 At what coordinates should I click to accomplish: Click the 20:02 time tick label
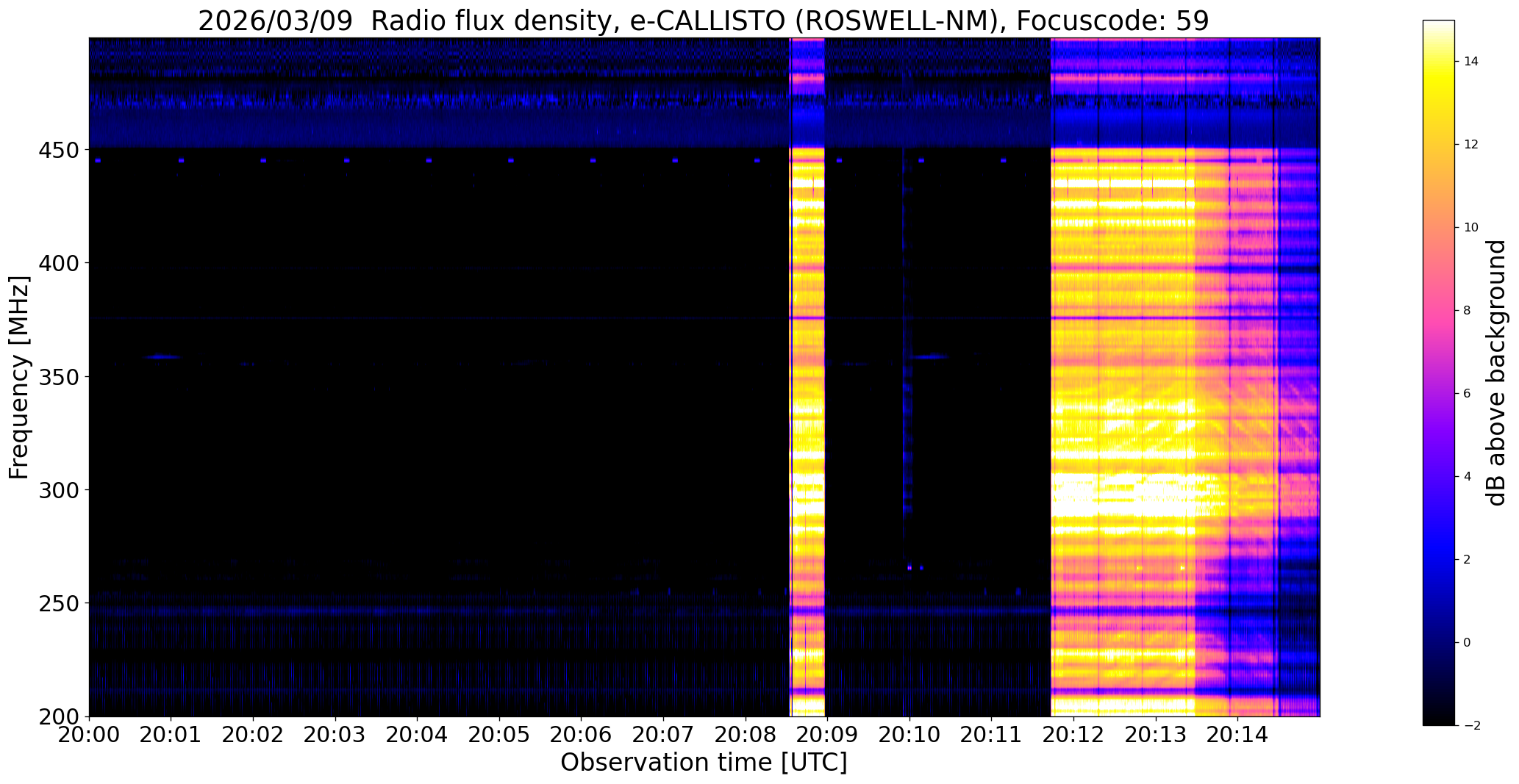tap(254, 733)
